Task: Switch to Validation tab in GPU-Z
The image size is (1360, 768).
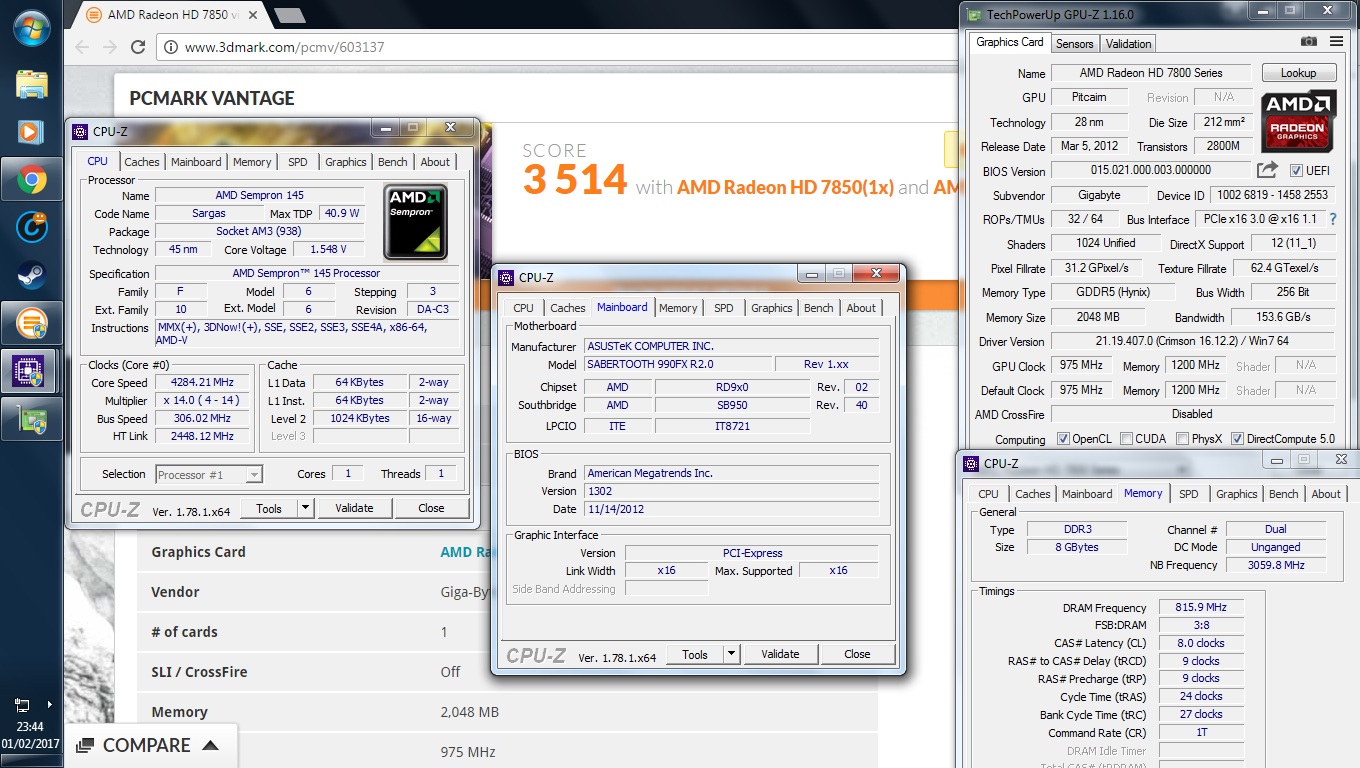Action: coord(1129,43)
